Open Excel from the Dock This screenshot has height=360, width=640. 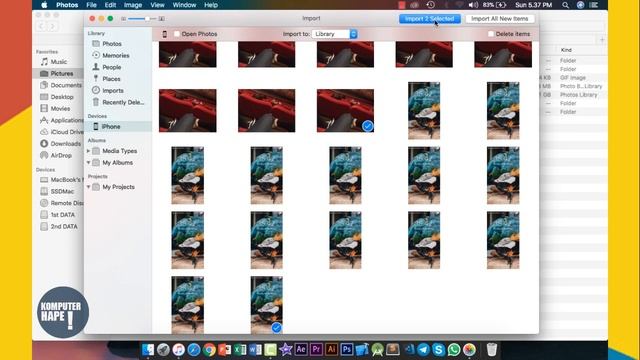pos(240,349)
